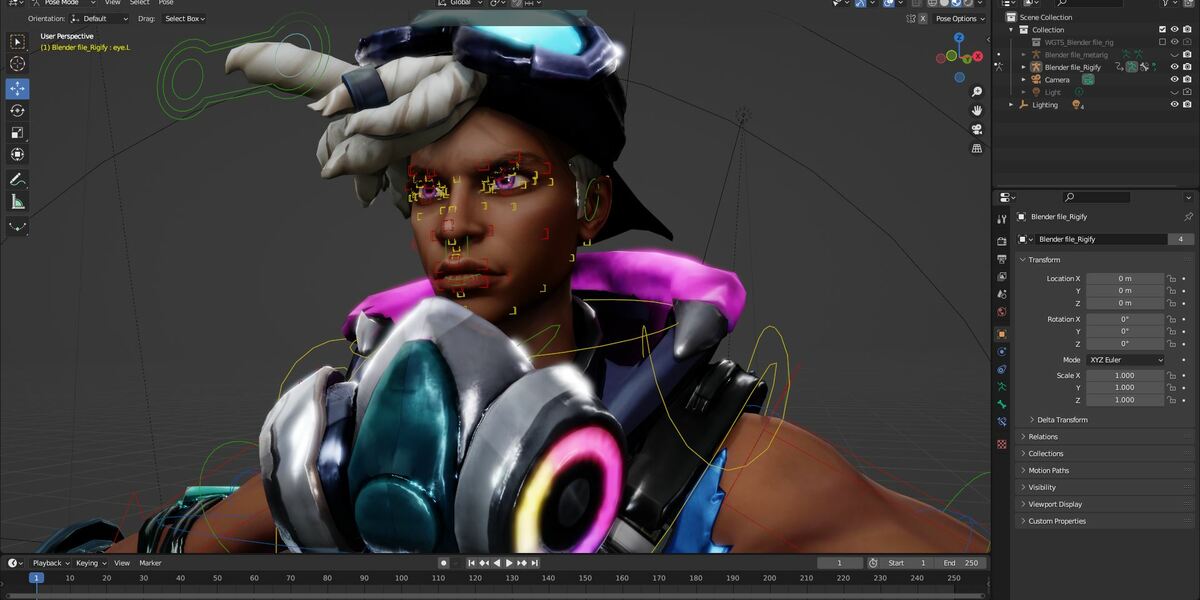The image size is (1200, 600).
Task: Pin the properties editor context
Action: pyautogui.click(x=1188, y=217)
